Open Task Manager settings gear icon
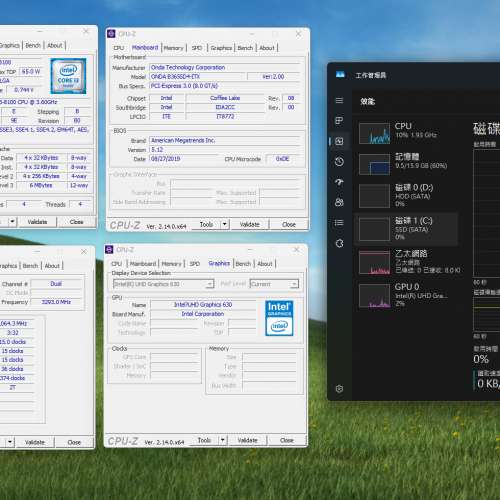The width and height of the screenshot is (500, 500). tap(339, 389)
